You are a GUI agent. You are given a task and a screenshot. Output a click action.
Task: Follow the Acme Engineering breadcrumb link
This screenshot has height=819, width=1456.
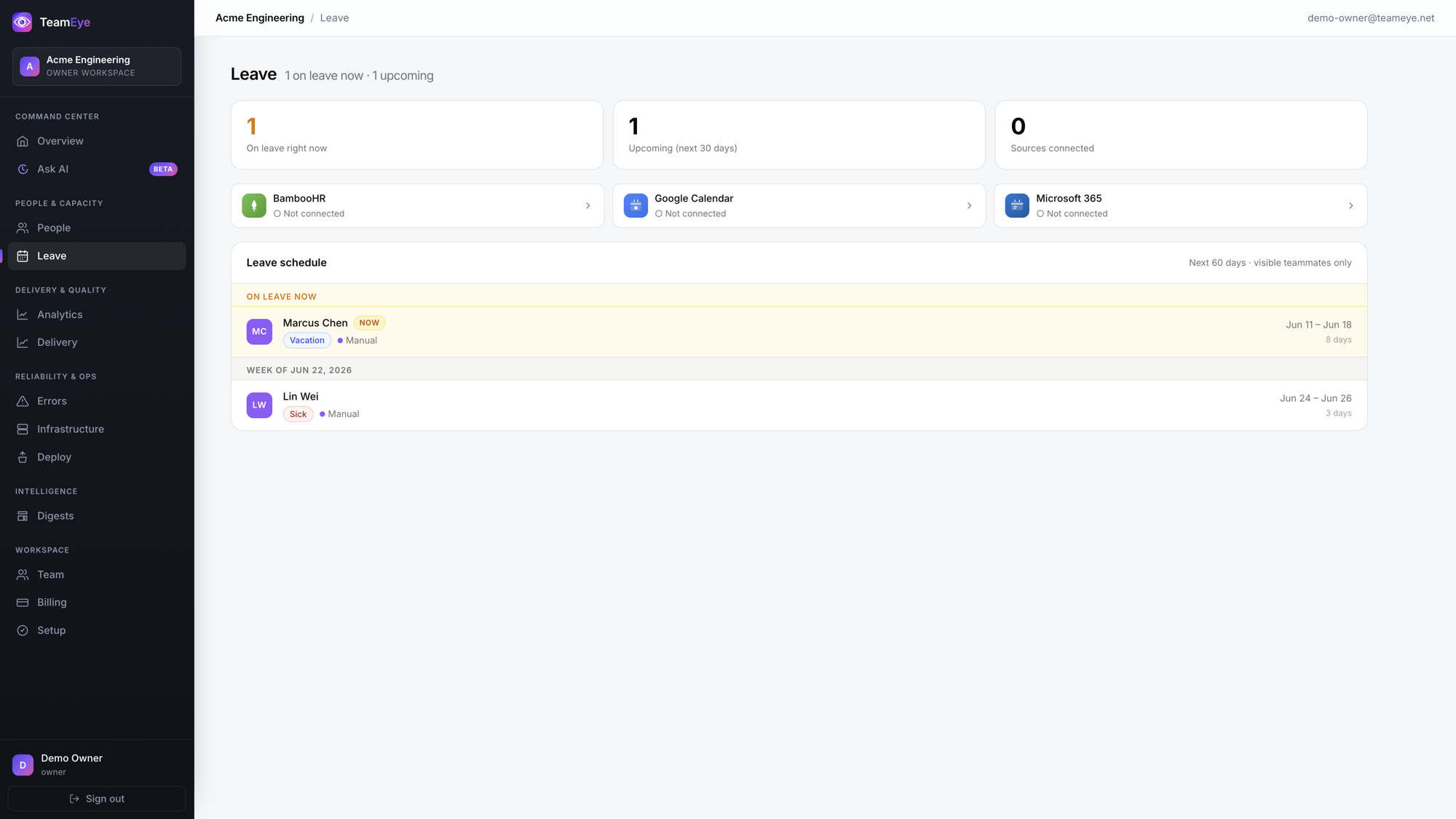pyautogui.click(x=260, y=18)
